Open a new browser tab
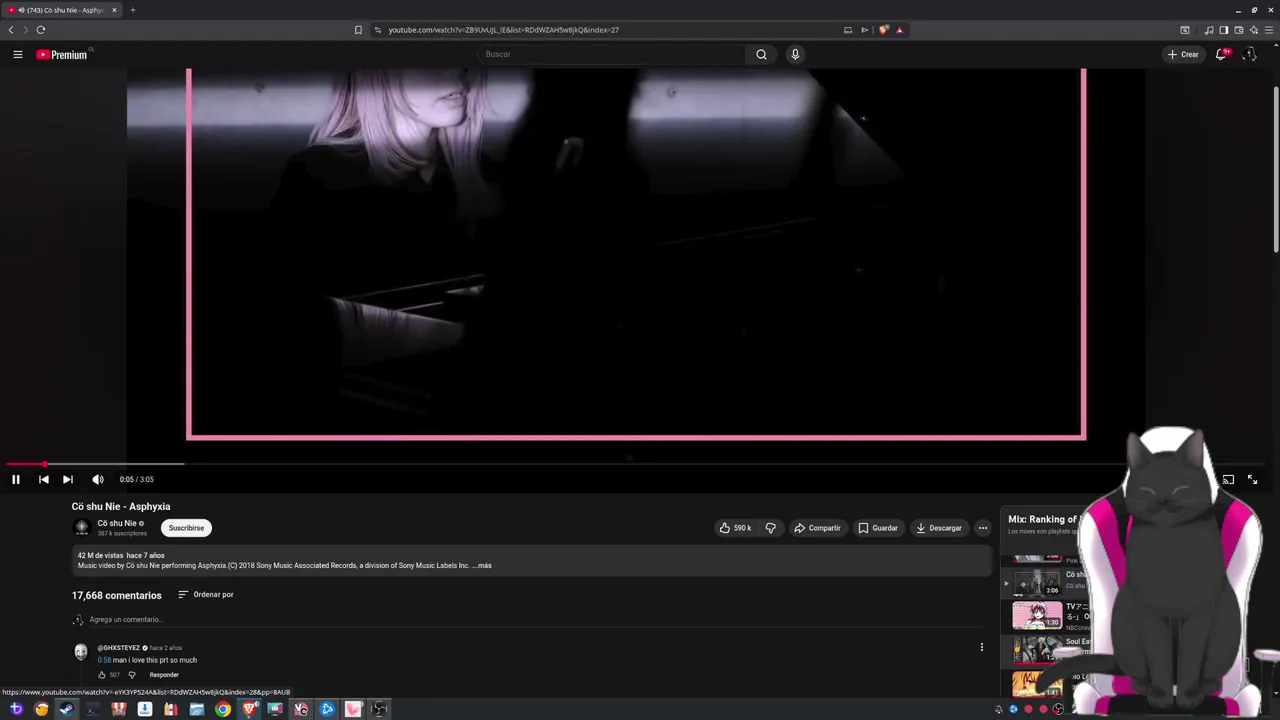Screen dimensions: 1280x720 tap(133, 10)
